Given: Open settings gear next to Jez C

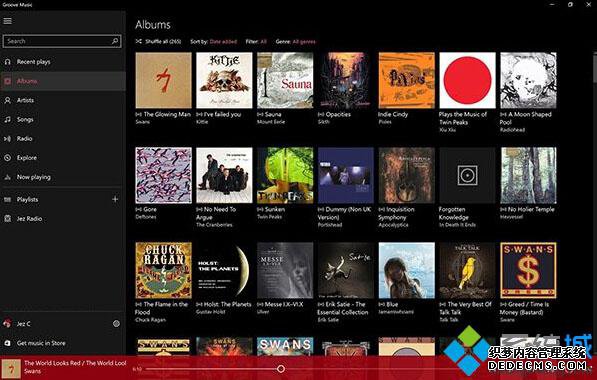Looking at the screenshot, I should [x=116, y=324].
